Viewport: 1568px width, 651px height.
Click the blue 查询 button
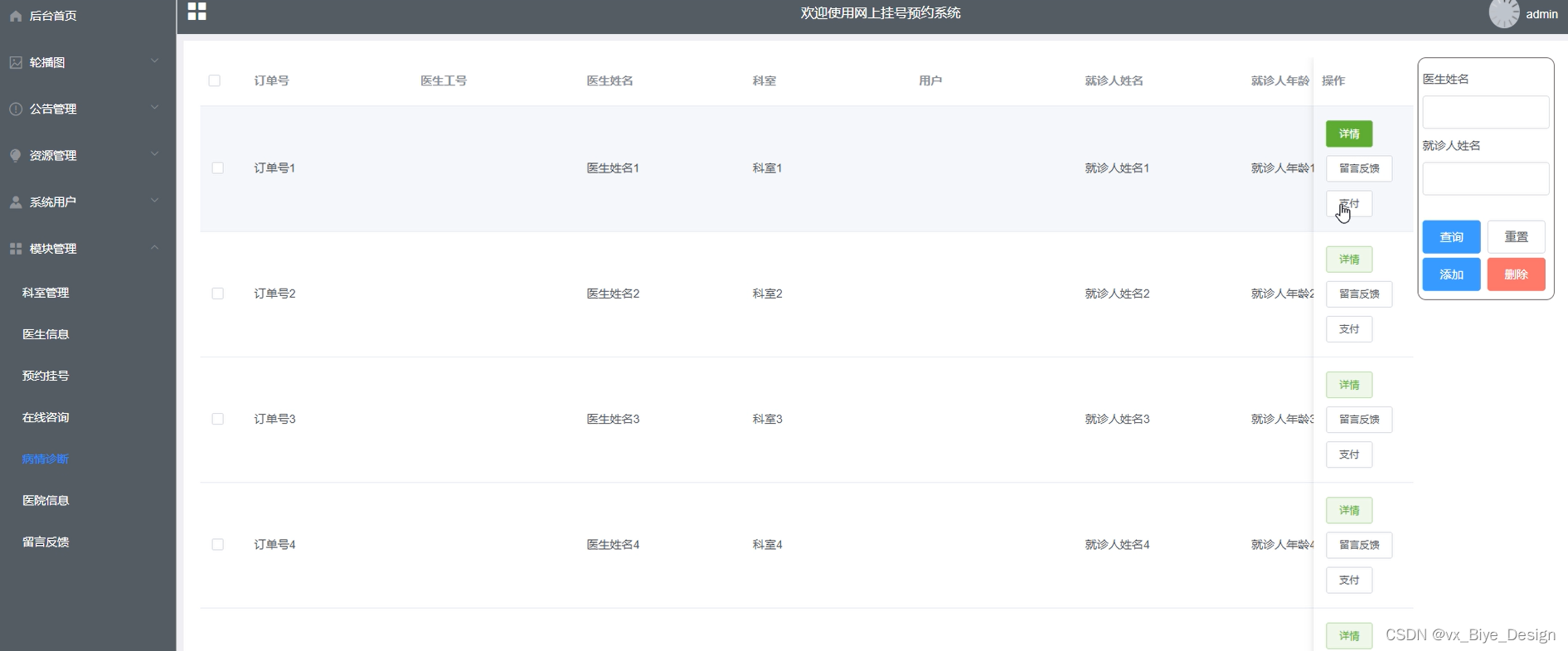point(1451,237)
